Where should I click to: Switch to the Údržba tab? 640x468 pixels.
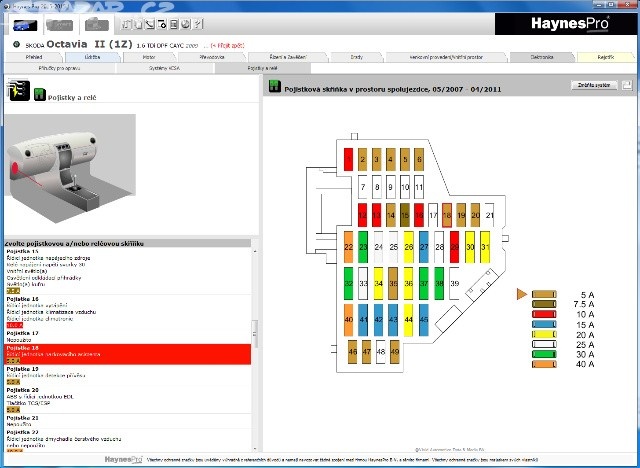[92, 57]
